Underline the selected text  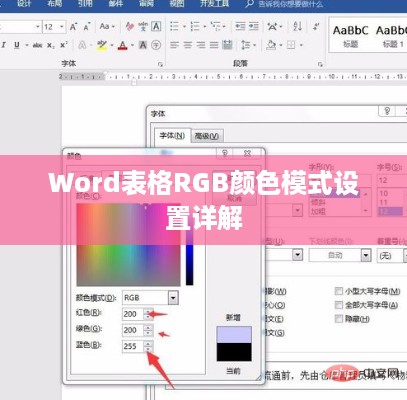pos(17,45)
